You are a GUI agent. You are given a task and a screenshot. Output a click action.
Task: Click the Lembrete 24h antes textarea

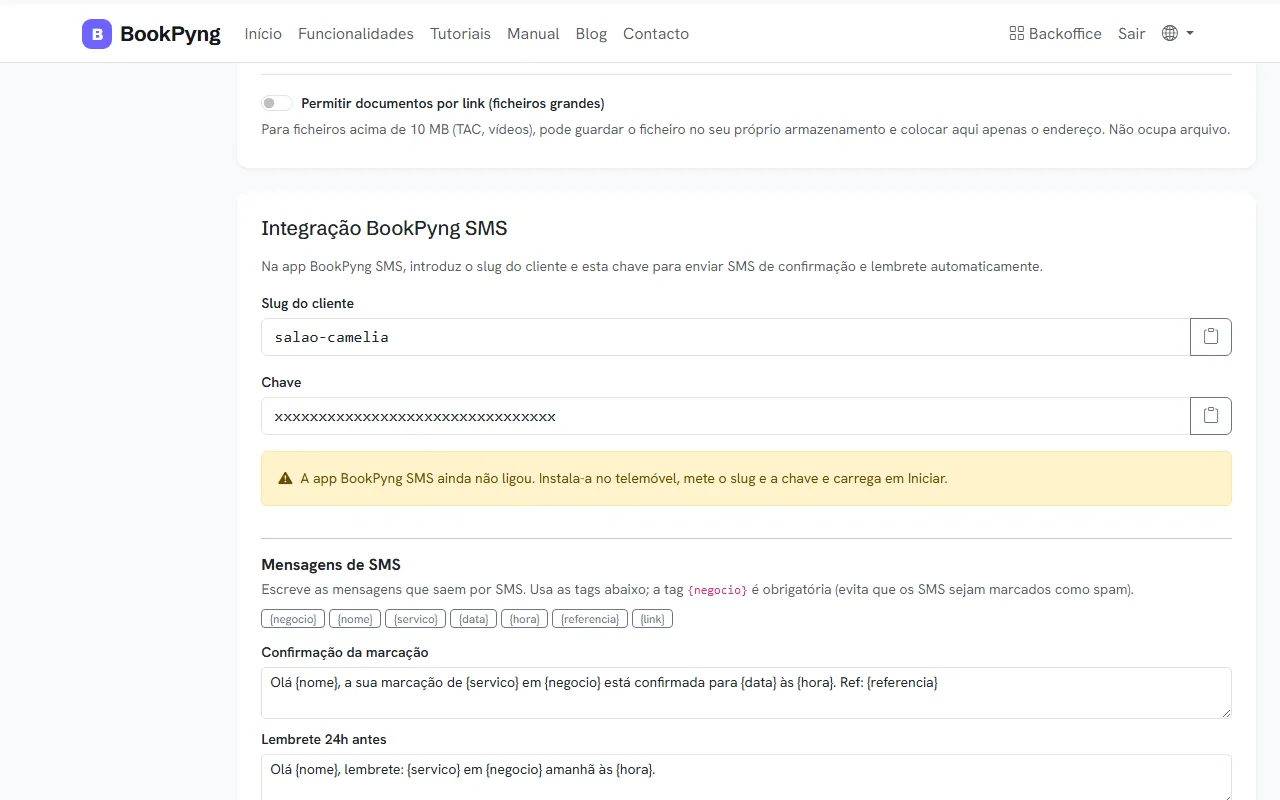[x=746, y=777]
